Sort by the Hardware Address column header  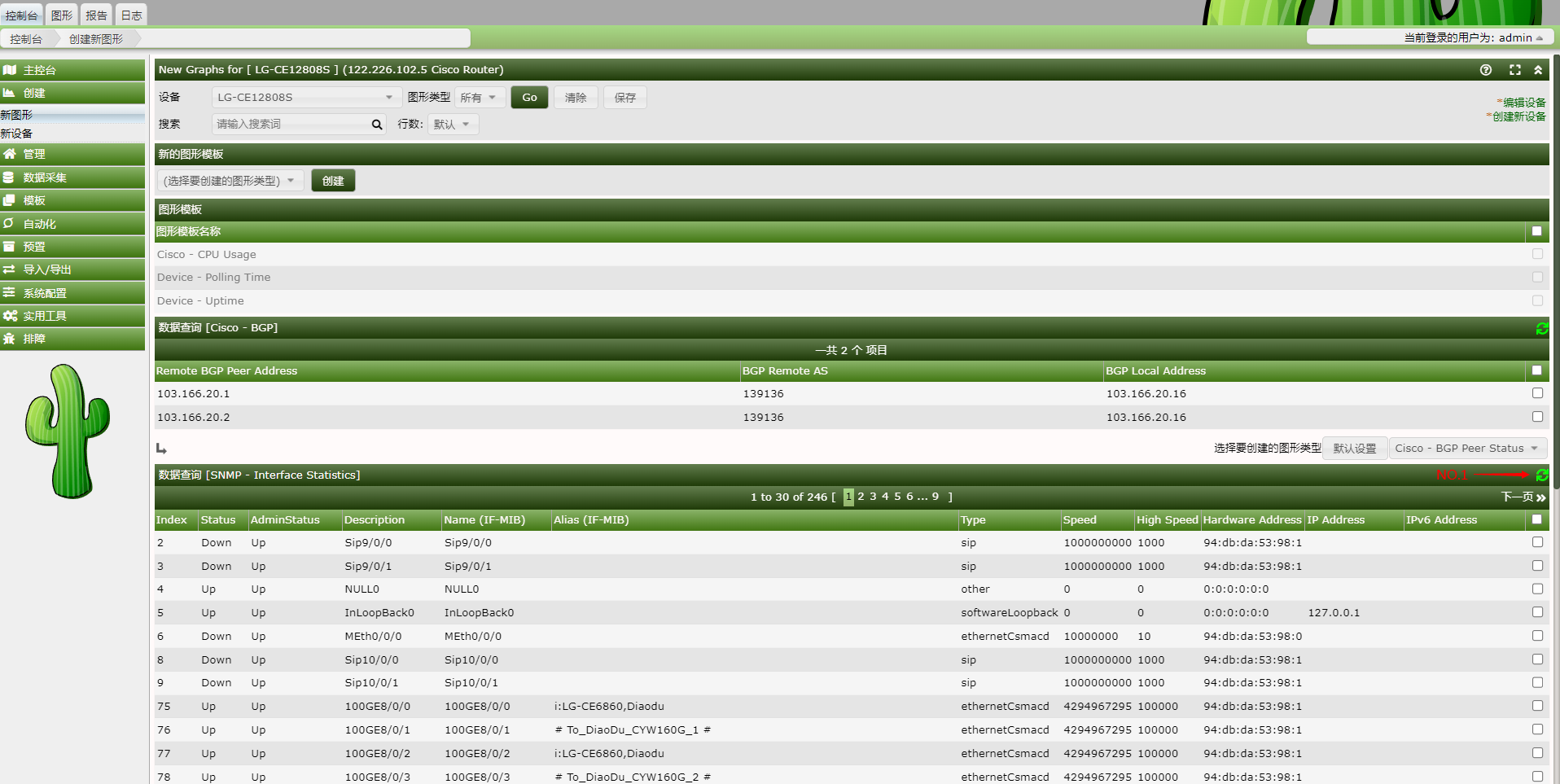point(1252,520)
